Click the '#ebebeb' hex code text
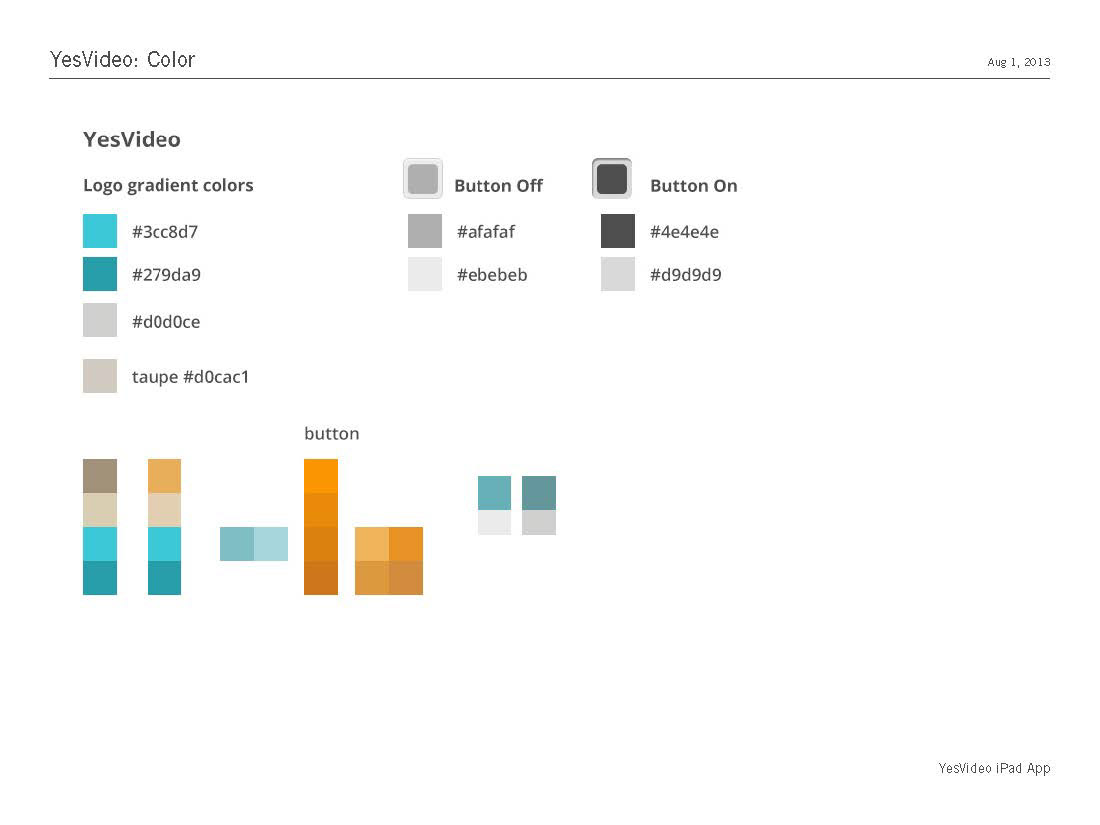The height and width of the screenshot is (825, 1100). point(492,274)
